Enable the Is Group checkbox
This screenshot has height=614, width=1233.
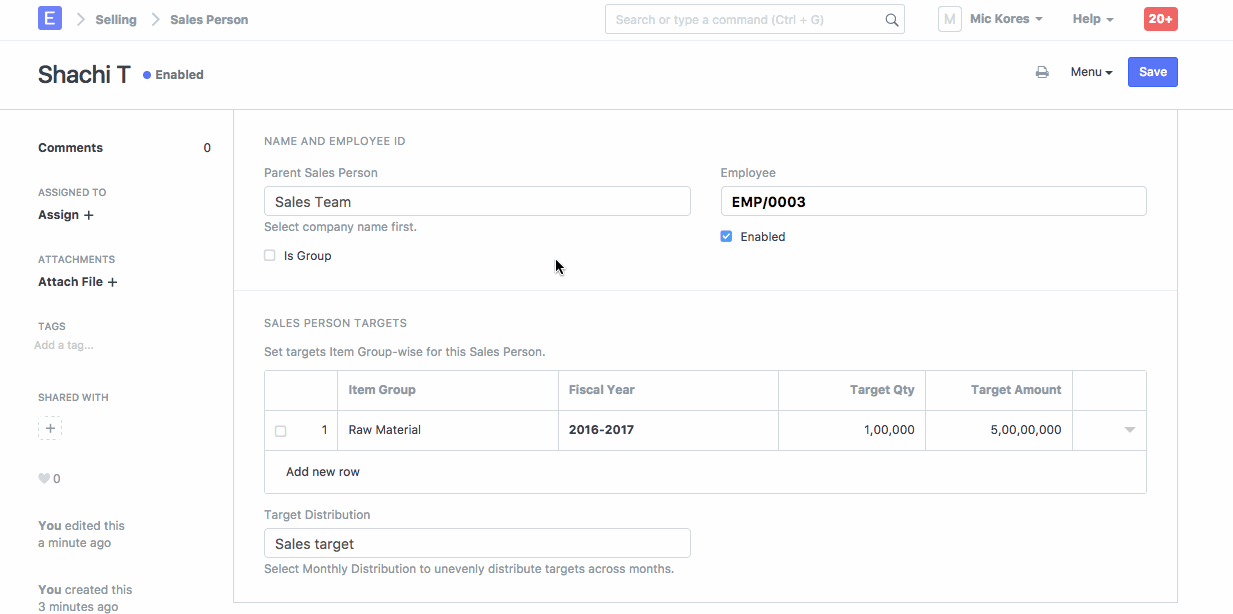point(270,256)
